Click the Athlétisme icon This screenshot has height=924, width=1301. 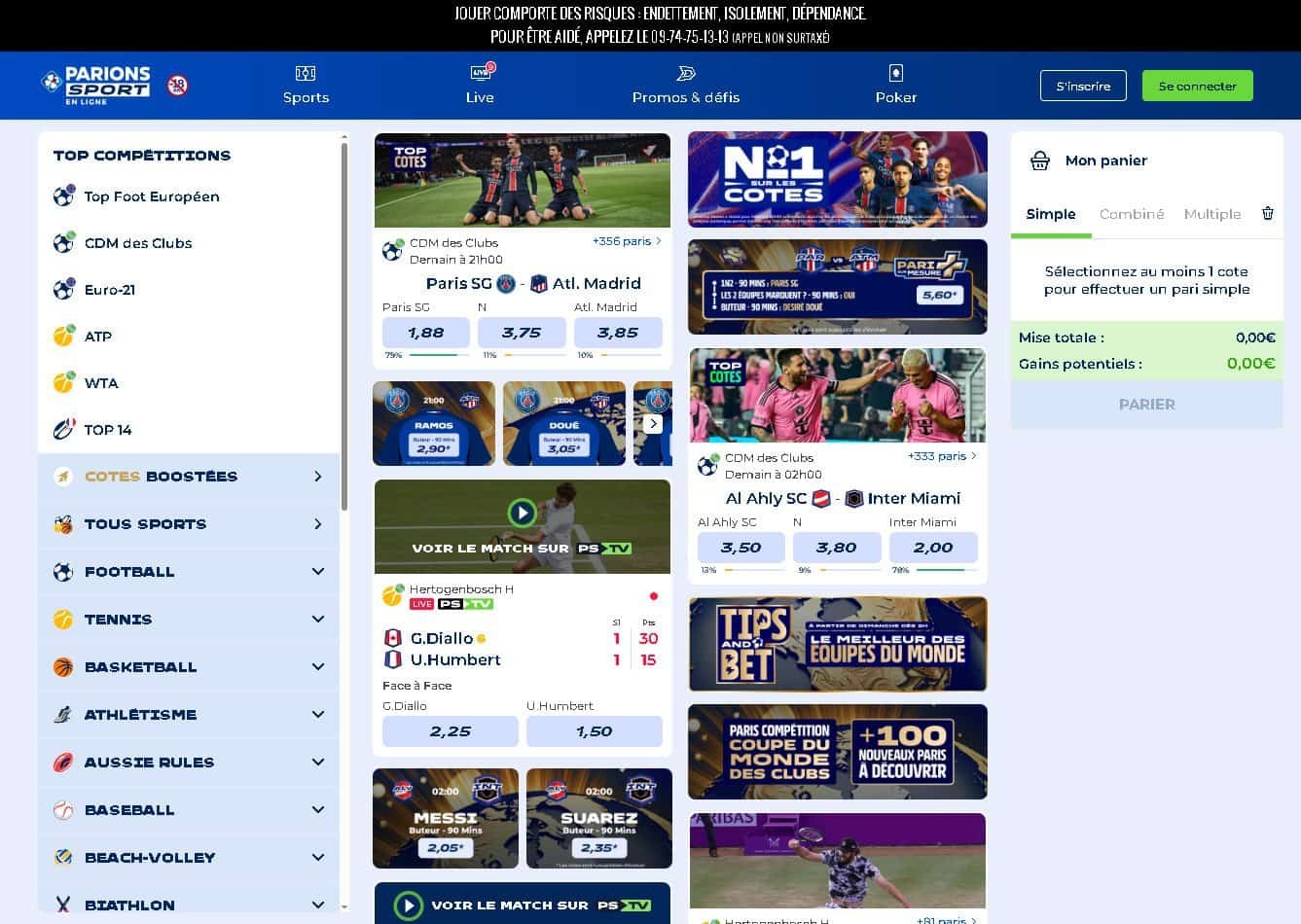coord(63,715)
